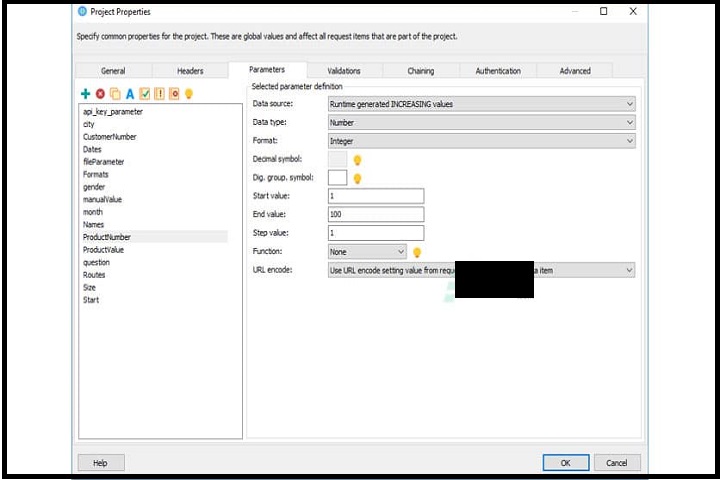The width and height of the screenshot is (720, 480).
Task: Click the Dig. group. symbol input box
Action: pos(337,178)
